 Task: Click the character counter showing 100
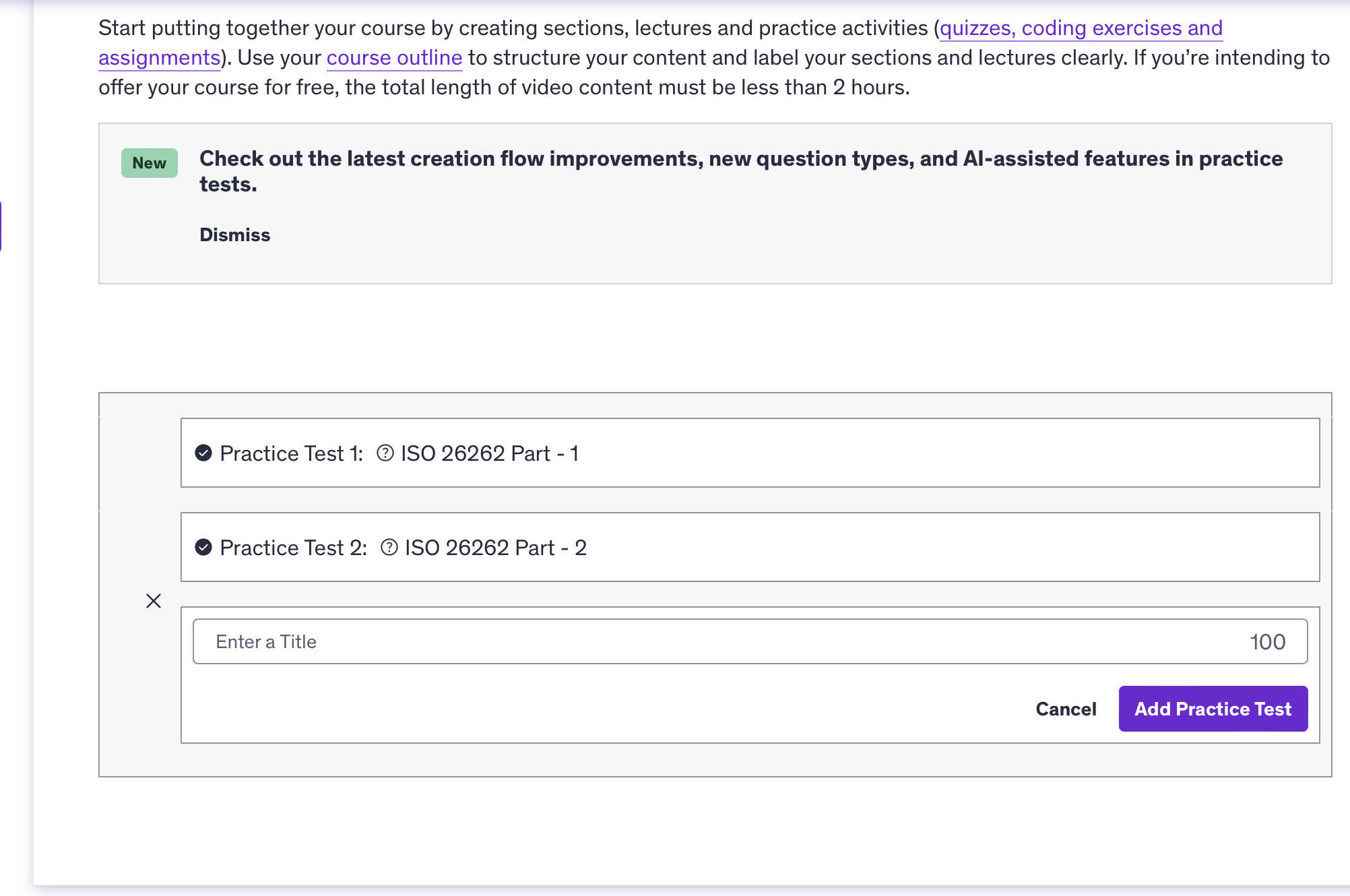(x=1267, y=641)
